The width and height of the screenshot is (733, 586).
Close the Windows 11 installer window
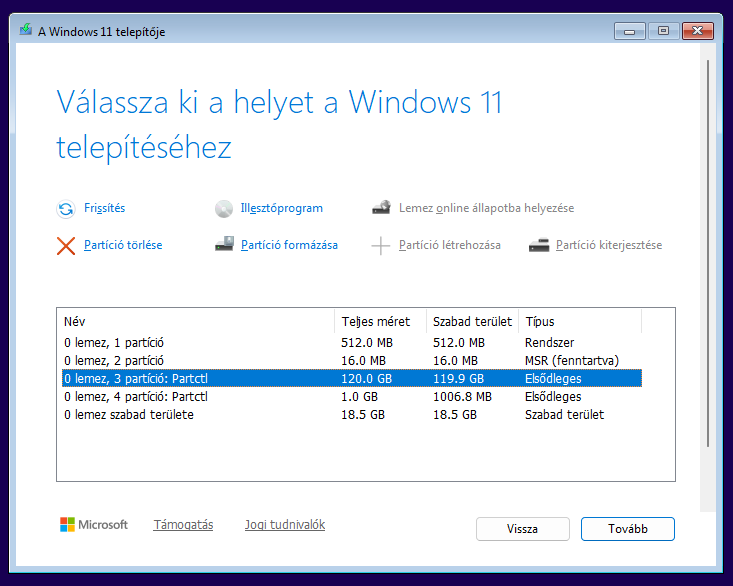point(697,31)
